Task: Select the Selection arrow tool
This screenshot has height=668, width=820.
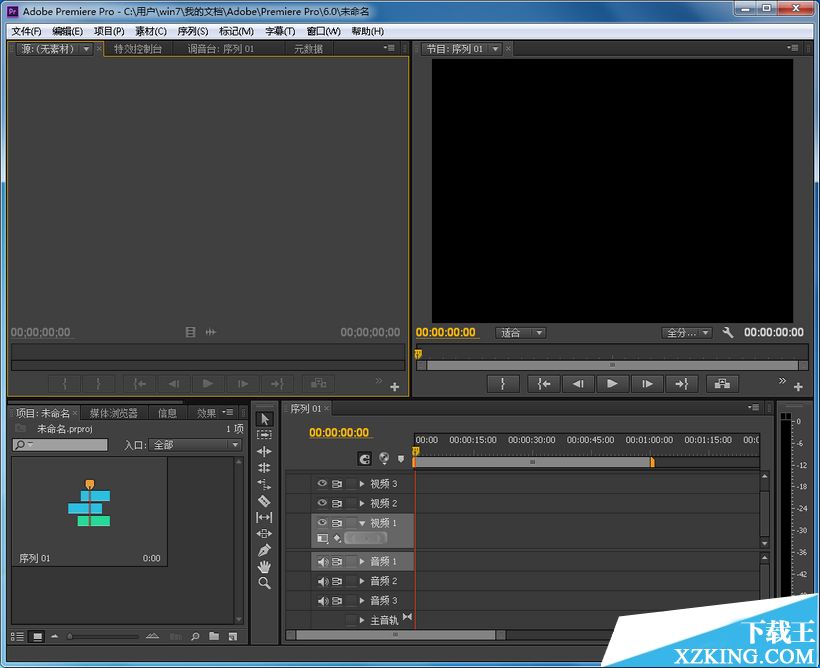Action: point(264,419)
